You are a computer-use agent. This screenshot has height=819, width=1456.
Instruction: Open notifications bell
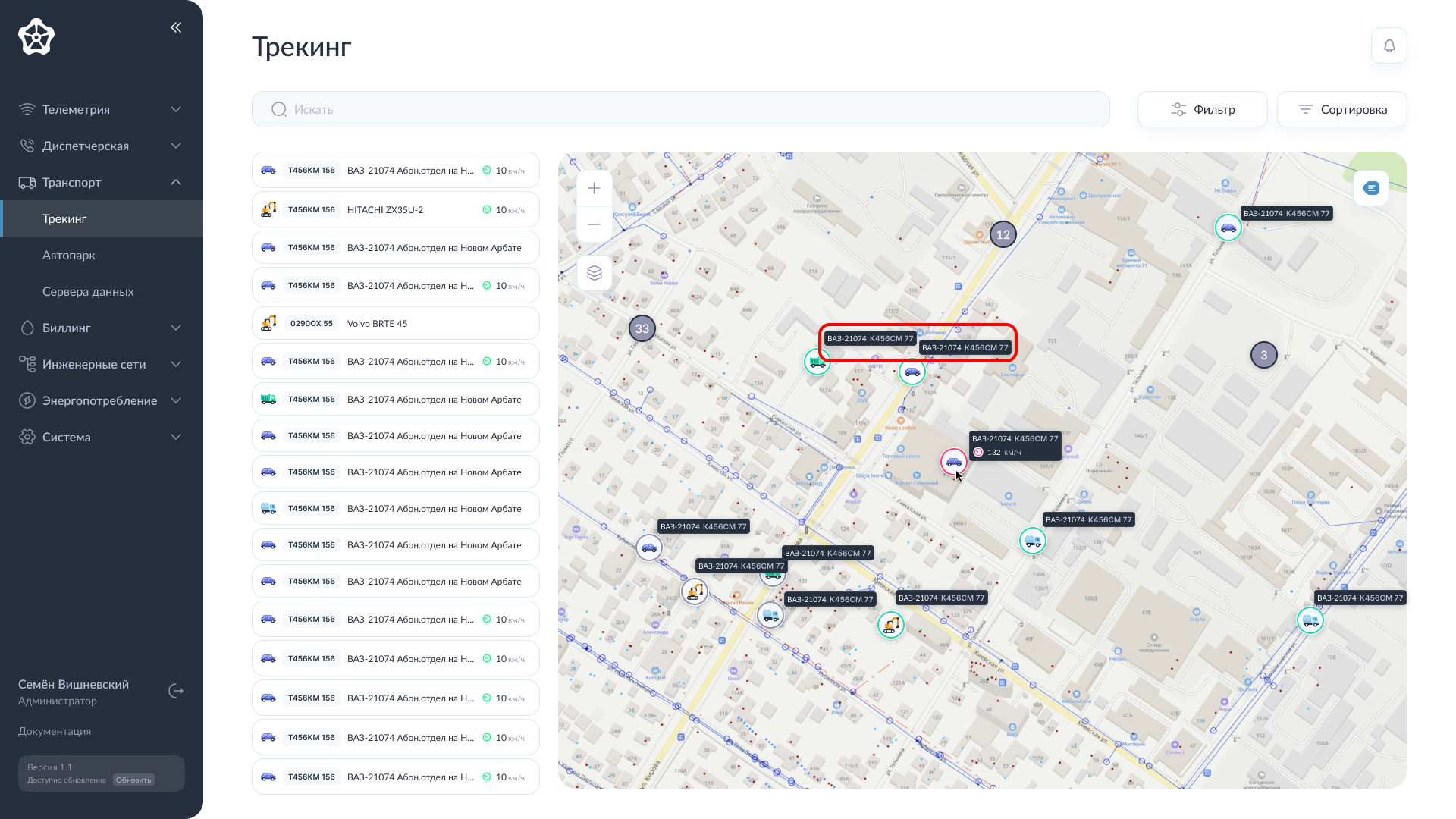pos(1389,46)
